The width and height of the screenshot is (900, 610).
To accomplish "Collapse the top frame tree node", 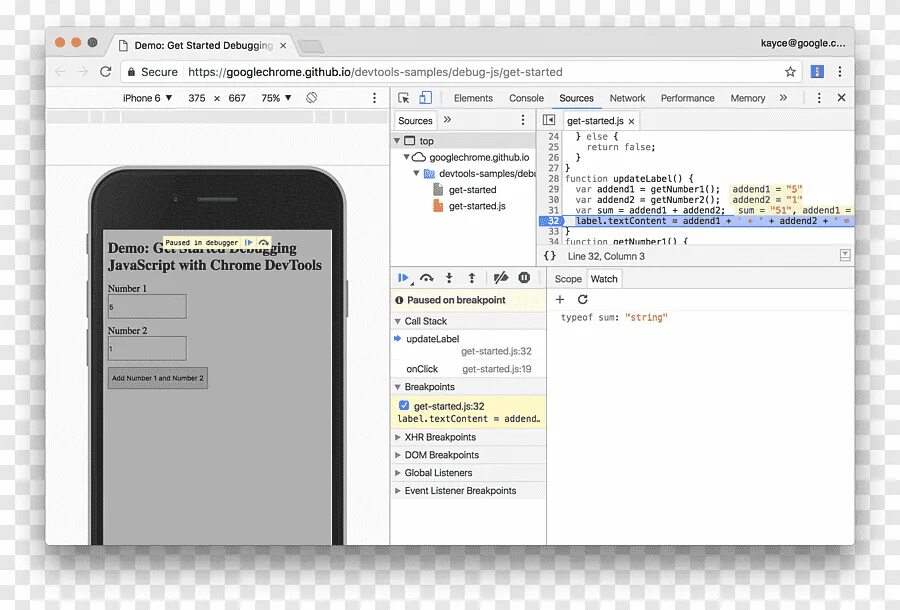I will pyautogui.click(x=397, y=141).
